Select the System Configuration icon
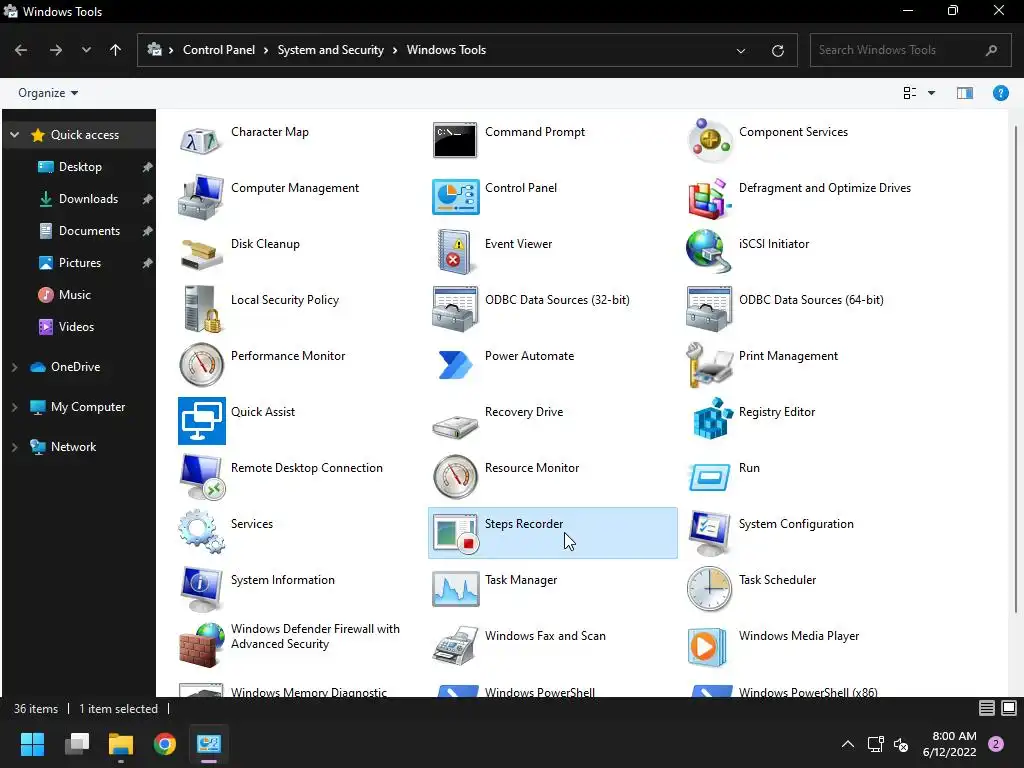1024x768 pixels. [x=709, y=533]
